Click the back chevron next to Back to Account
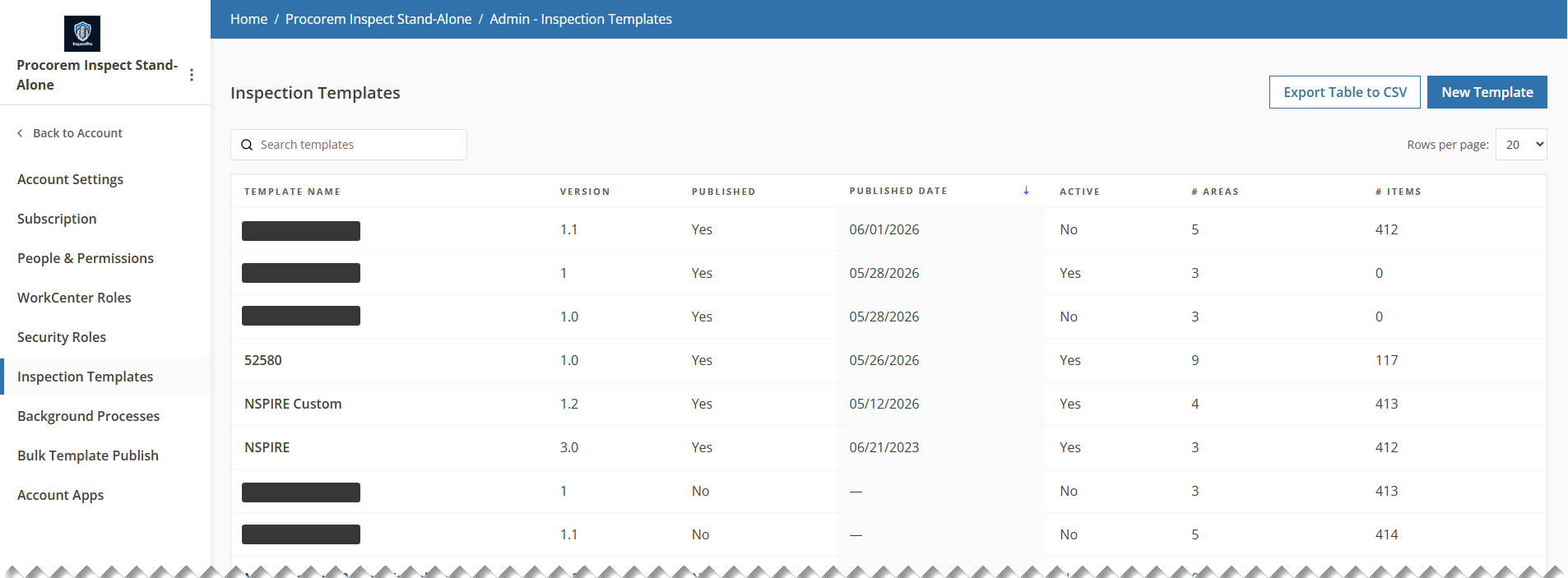The height and width of the screenshot is (578, 1568). point(20,133)
